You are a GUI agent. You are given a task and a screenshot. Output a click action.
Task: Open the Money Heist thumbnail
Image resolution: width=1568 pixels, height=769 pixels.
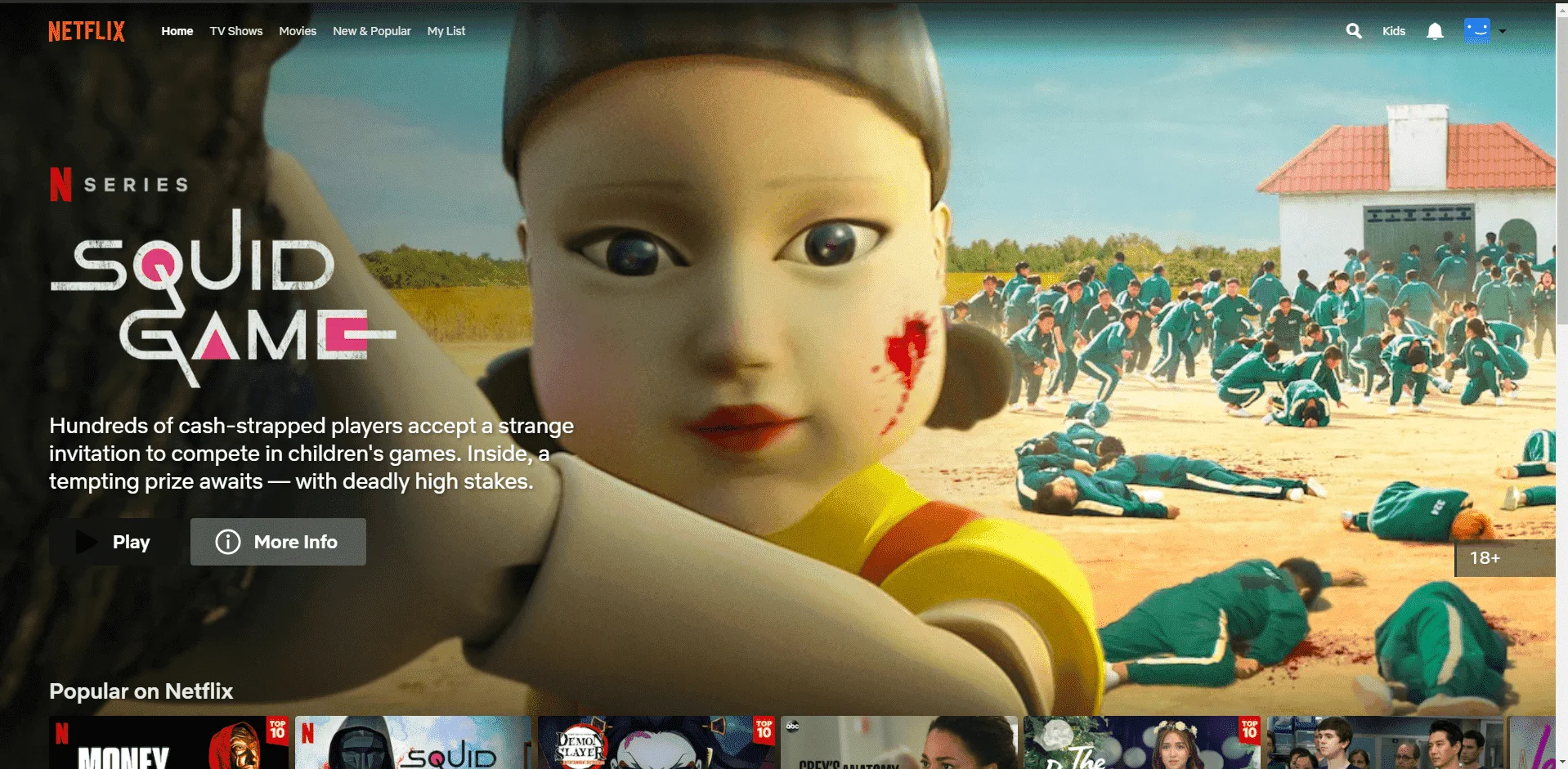(168, 742)
